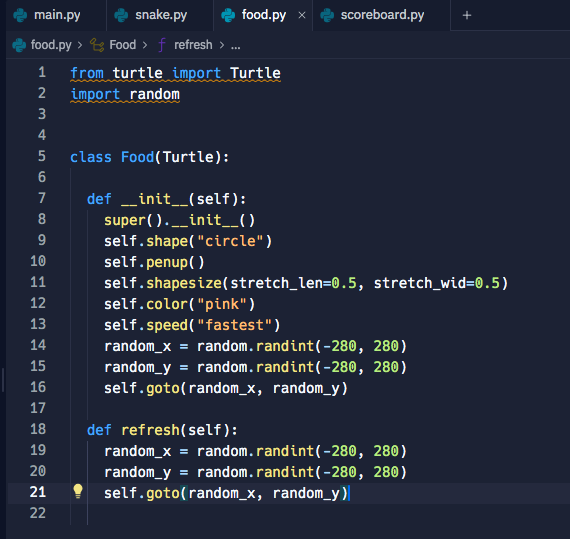Screen dimensions: 570x539
Task: Open the snake.py tab
Action: [x=160, y=15]
